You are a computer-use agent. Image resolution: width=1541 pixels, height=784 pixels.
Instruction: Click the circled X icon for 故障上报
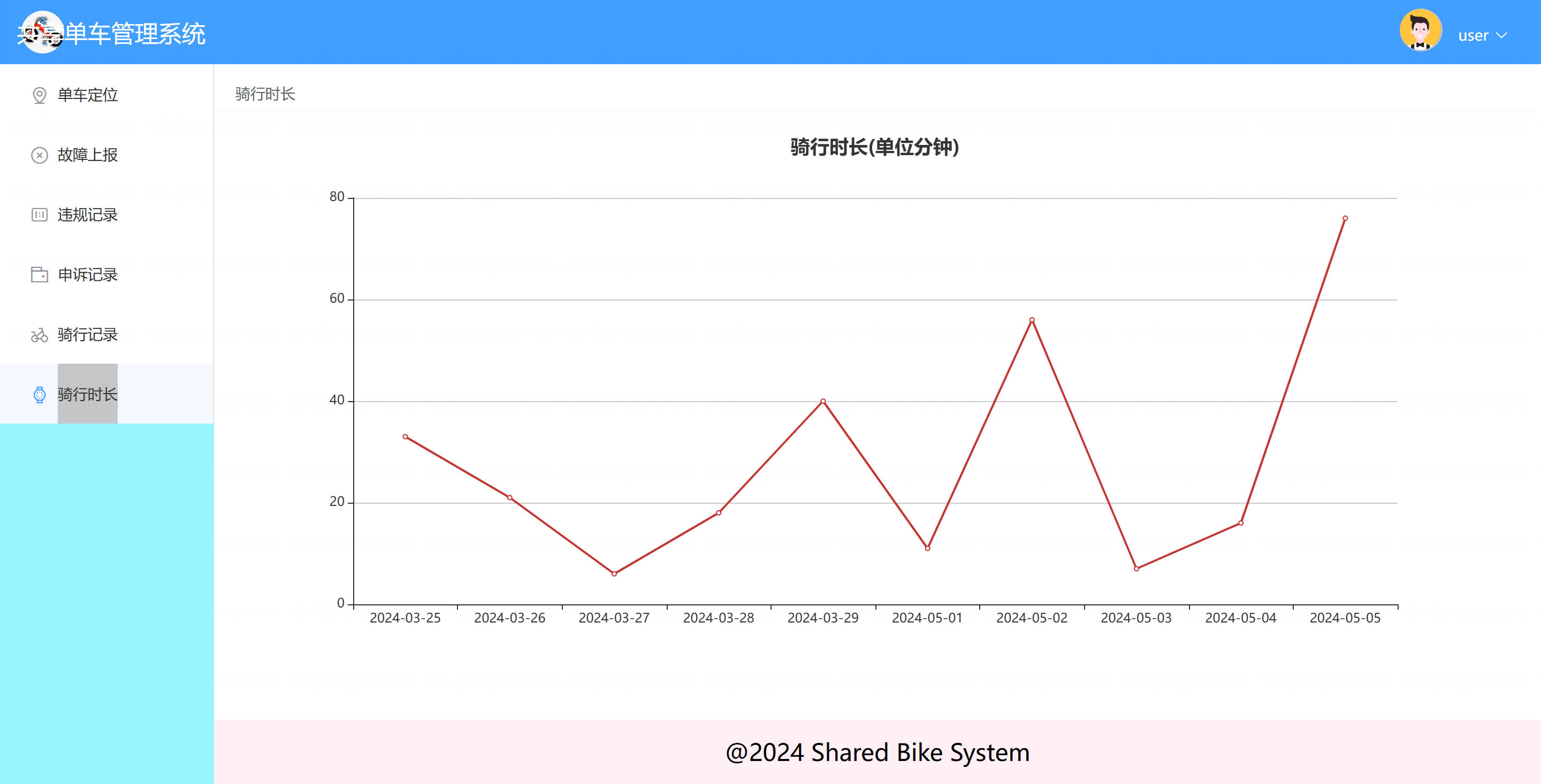(40, 156)
